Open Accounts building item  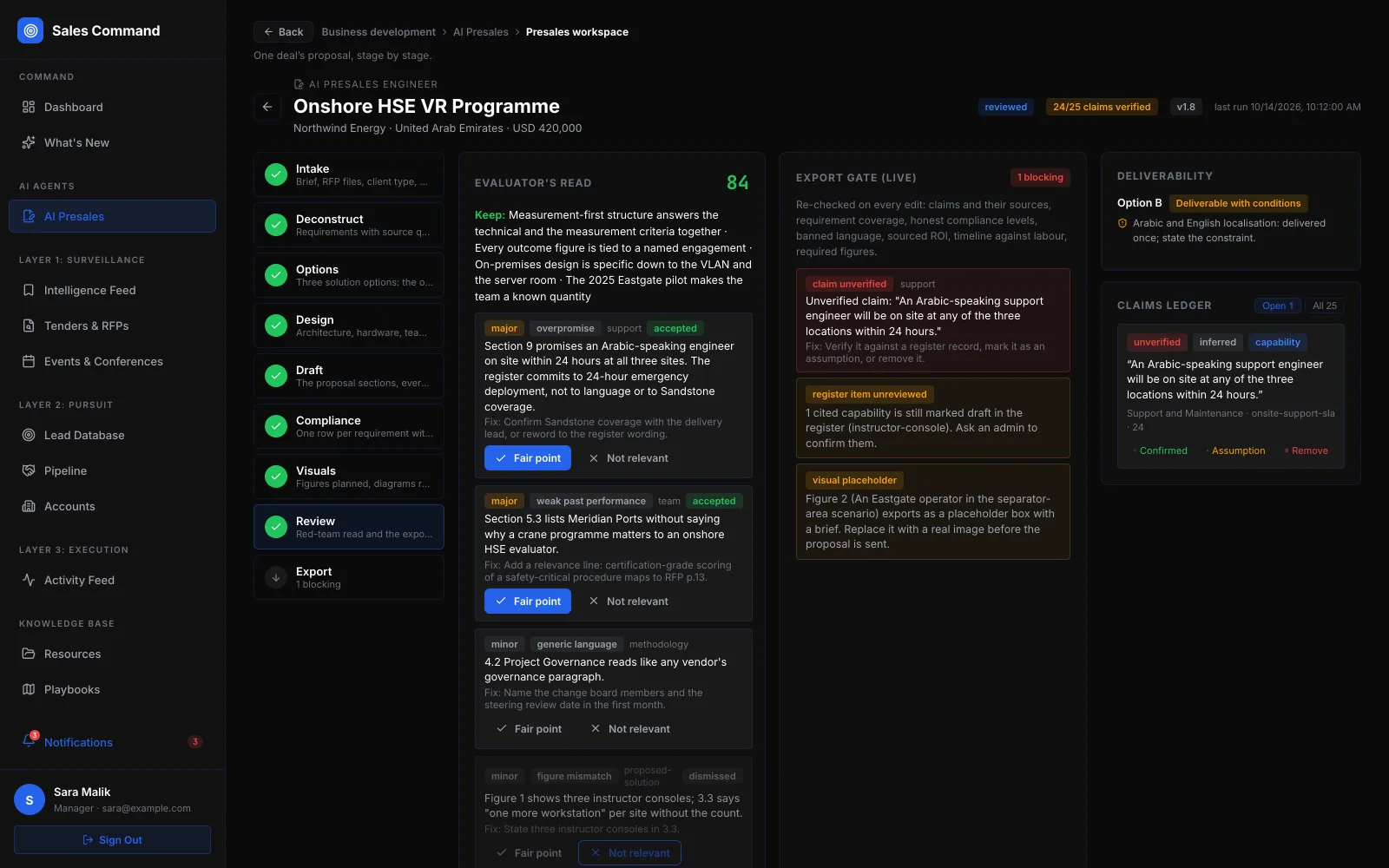click(x=112, y=506)
